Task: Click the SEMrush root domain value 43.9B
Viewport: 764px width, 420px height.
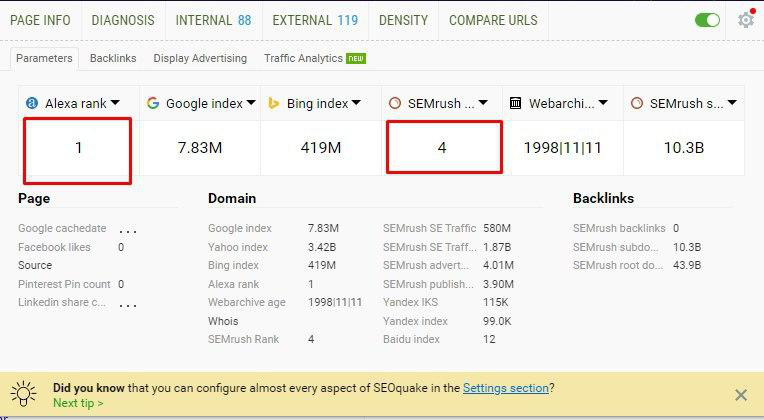Action: (687, 265)
